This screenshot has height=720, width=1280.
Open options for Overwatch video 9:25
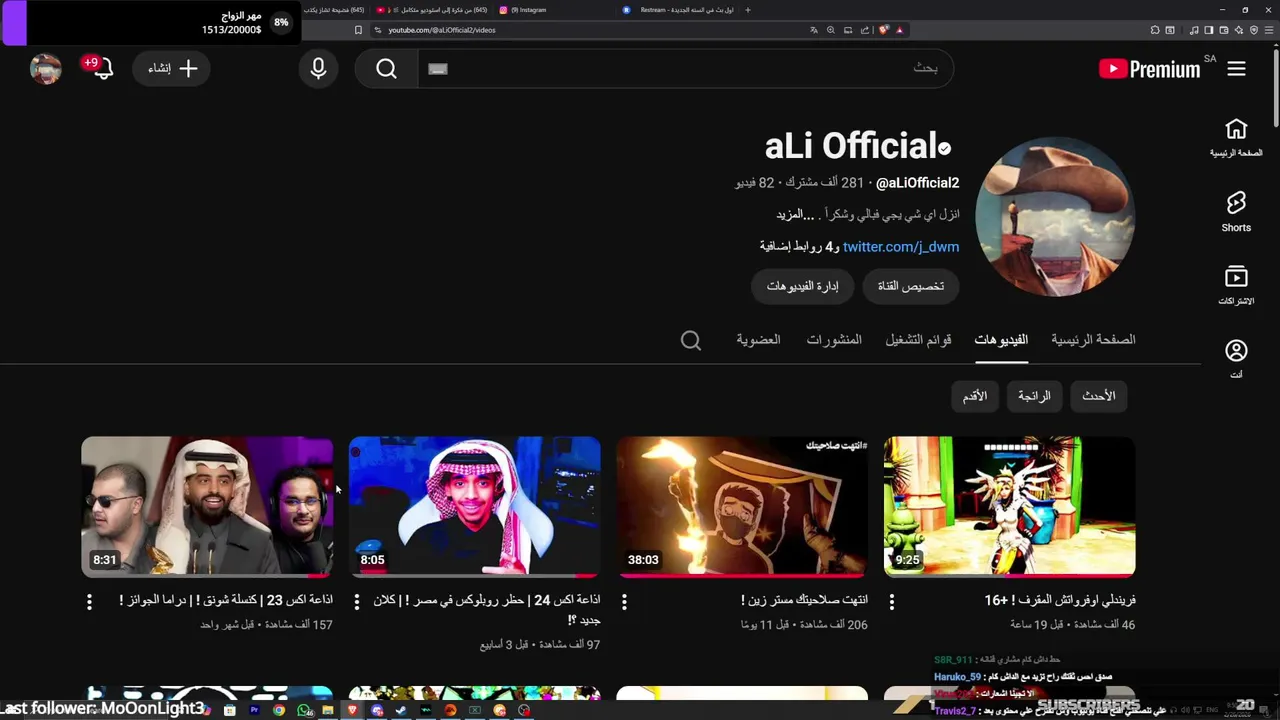[892, 602]
